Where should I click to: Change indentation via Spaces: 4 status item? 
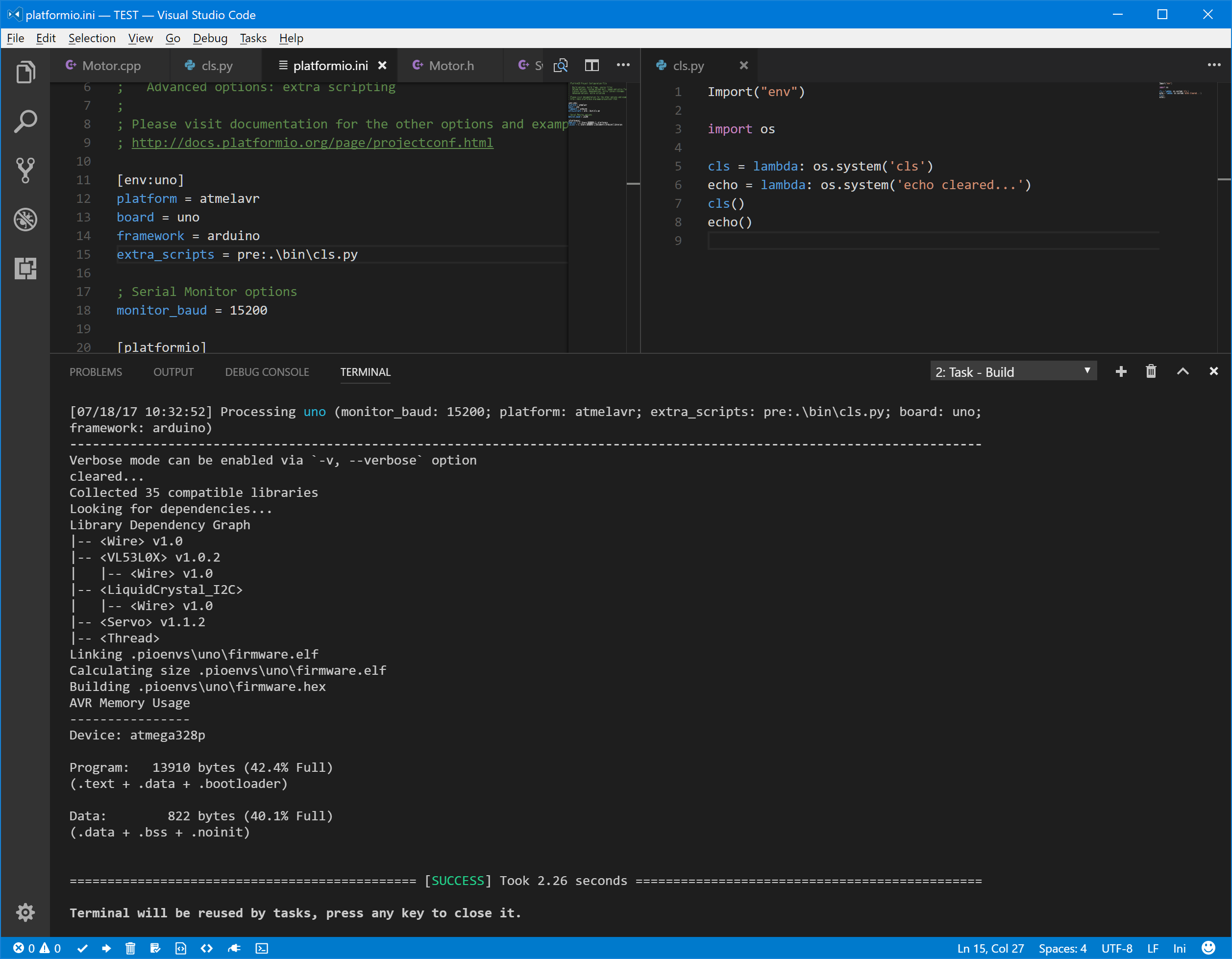pos(1063,948)
